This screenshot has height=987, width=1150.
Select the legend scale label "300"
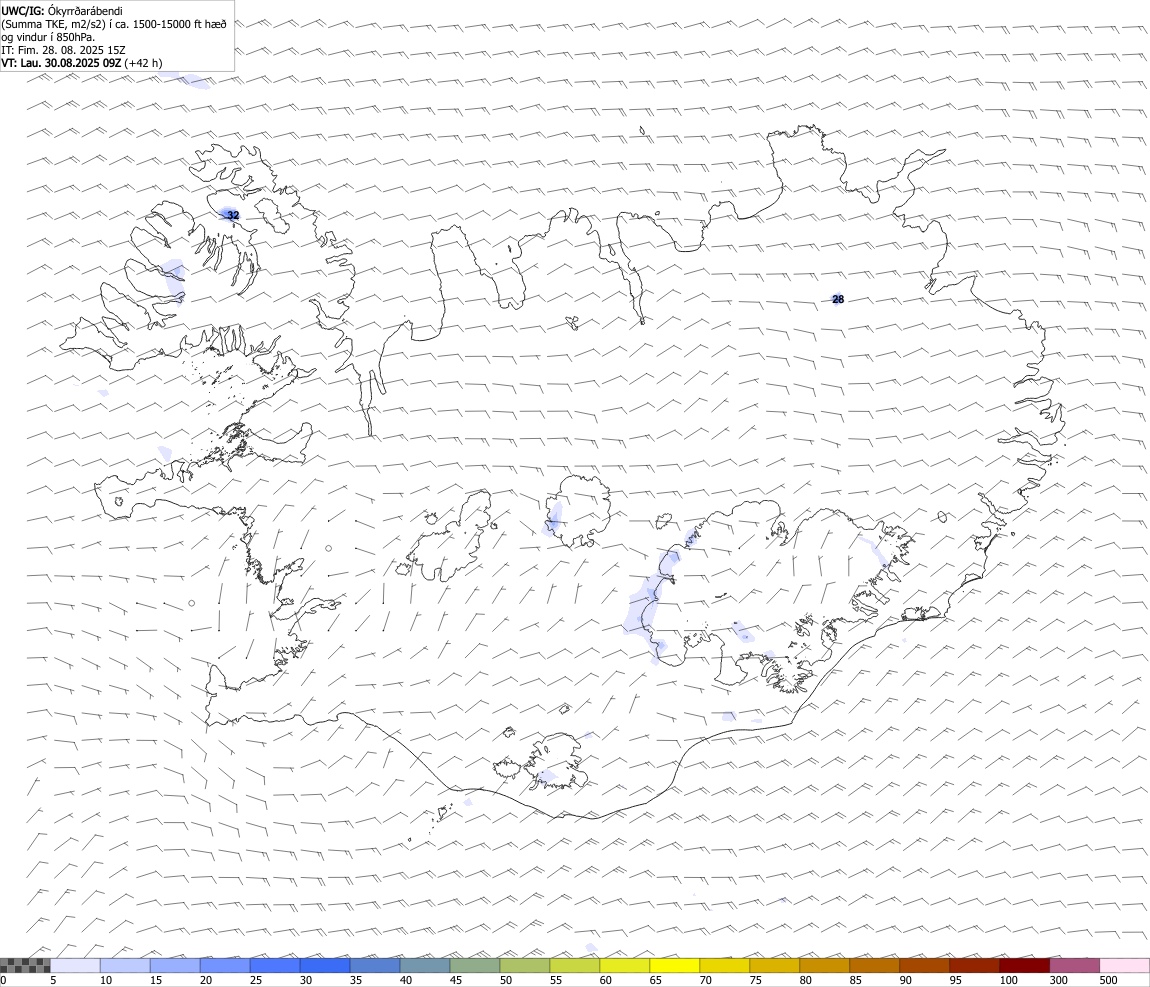point(1058,980)
